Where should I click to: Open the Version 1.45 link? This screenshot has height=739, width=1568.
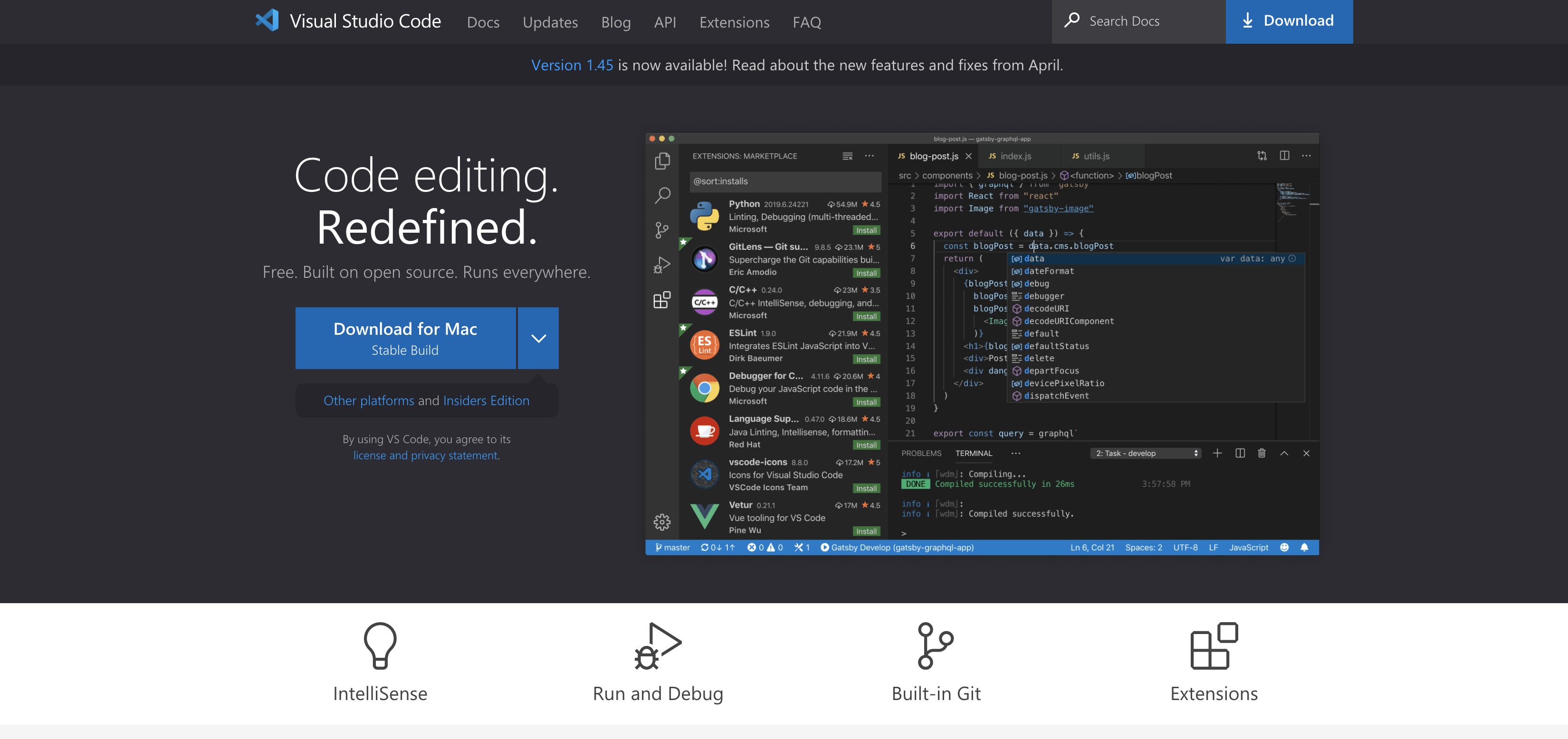point(572,65)
